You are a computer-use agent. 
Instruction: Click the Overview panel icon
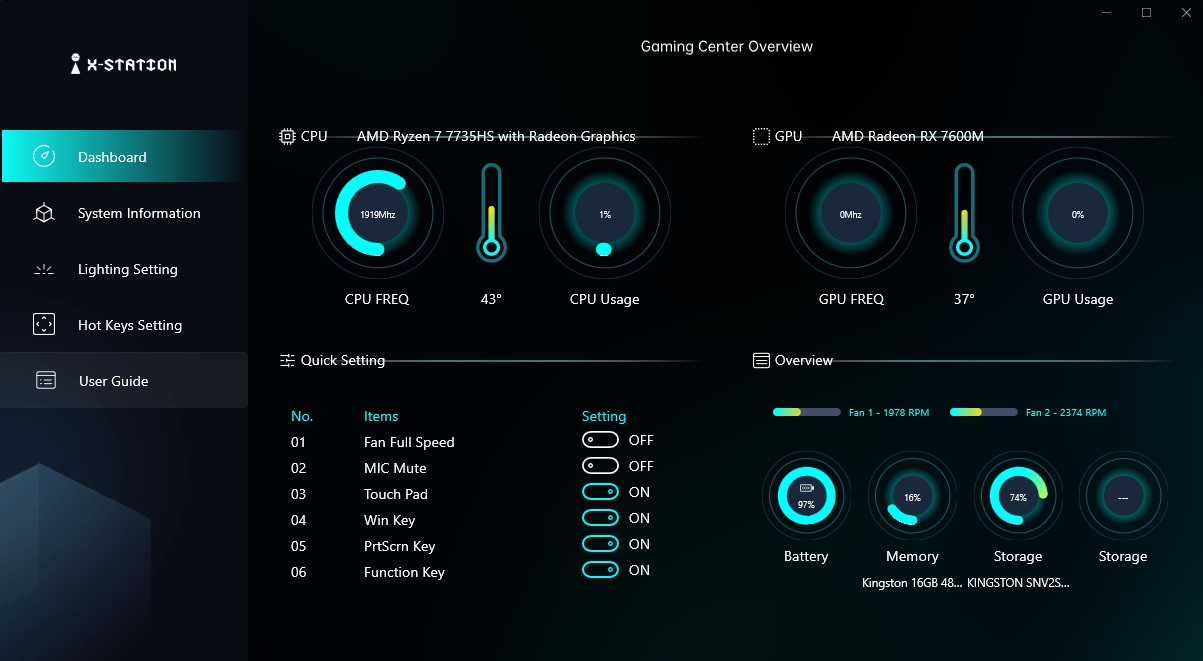[761, 360]
